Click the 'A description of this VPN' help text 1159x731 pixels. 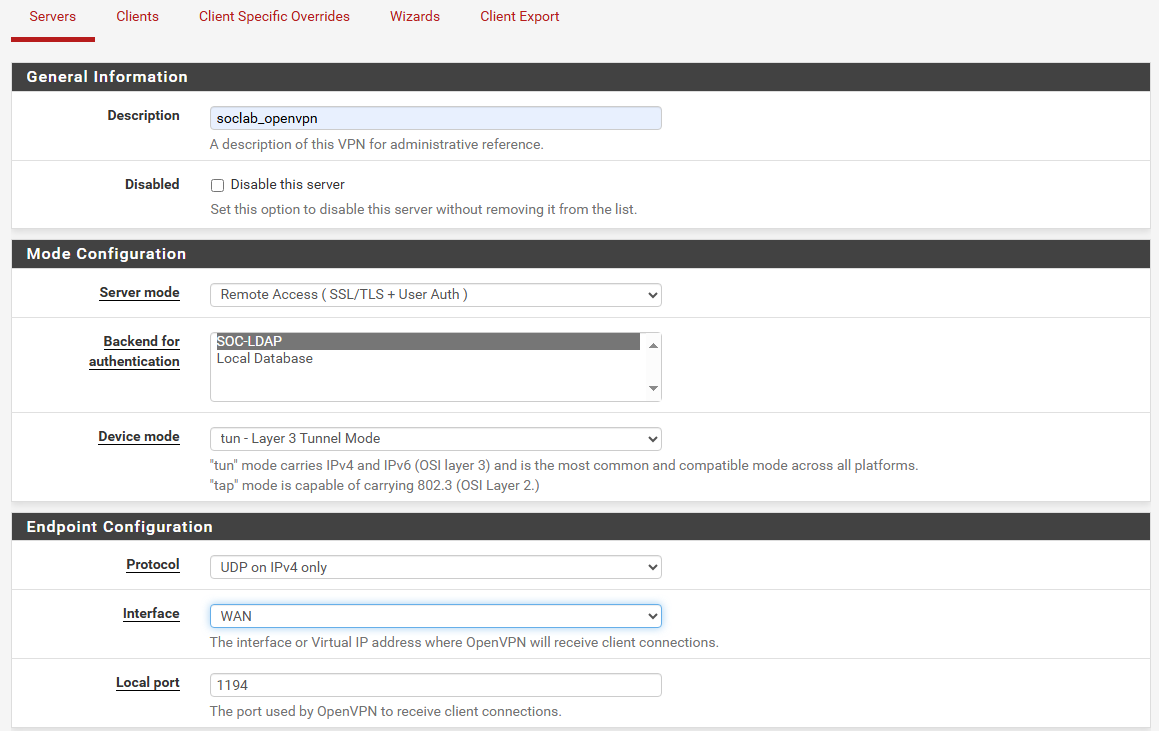(x=376, y=145)
